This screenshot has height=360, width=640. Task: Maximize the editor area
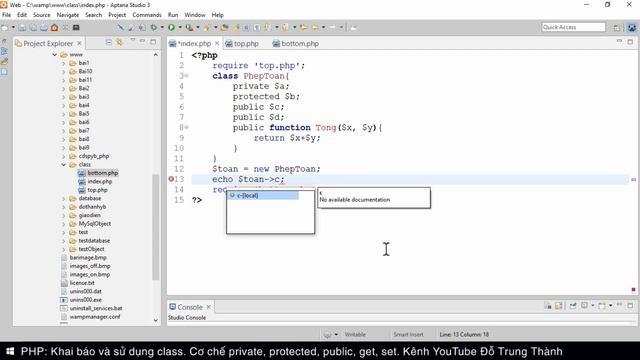630,42
